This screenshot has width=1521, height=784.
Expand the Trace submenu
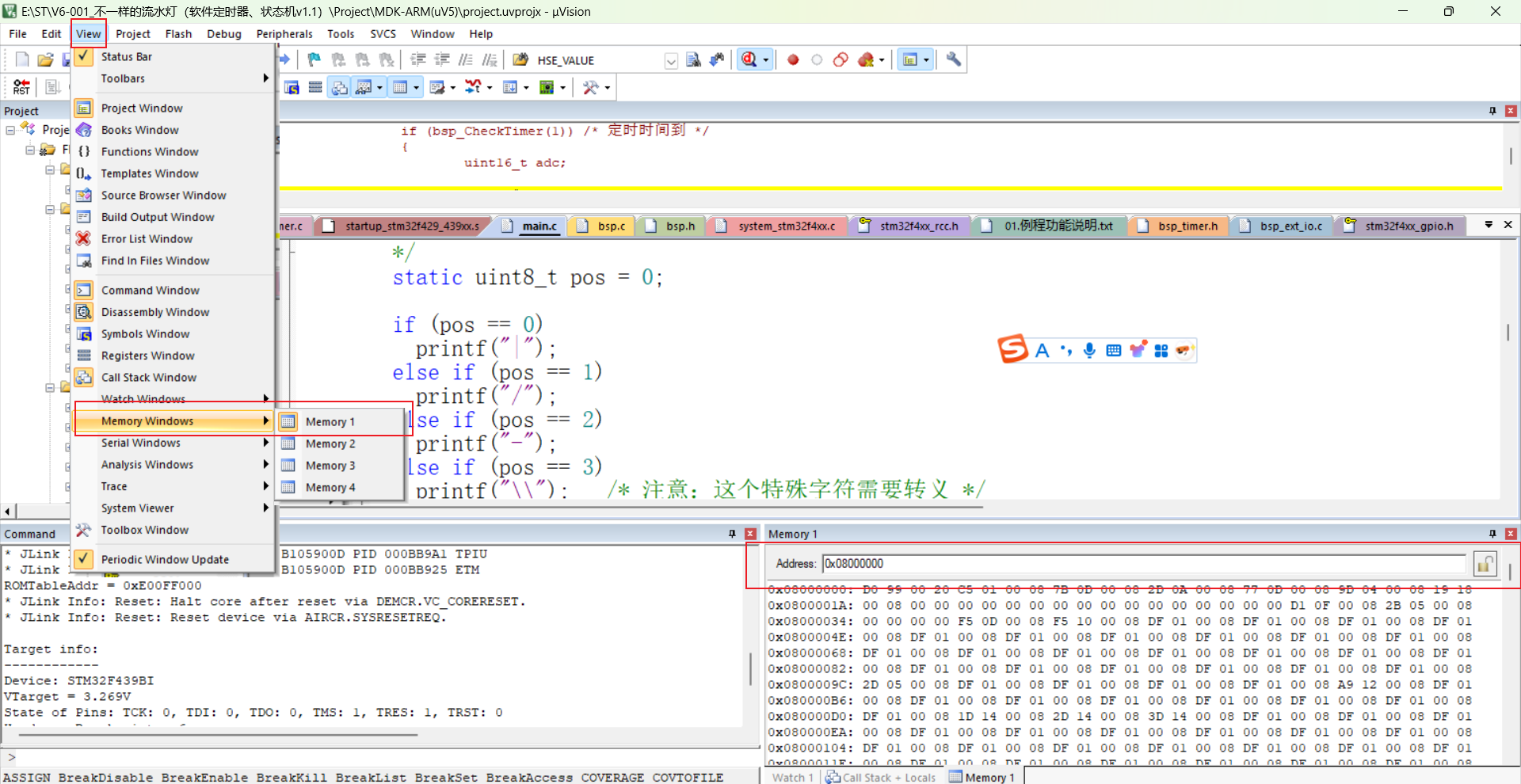(x=173, y=486)
